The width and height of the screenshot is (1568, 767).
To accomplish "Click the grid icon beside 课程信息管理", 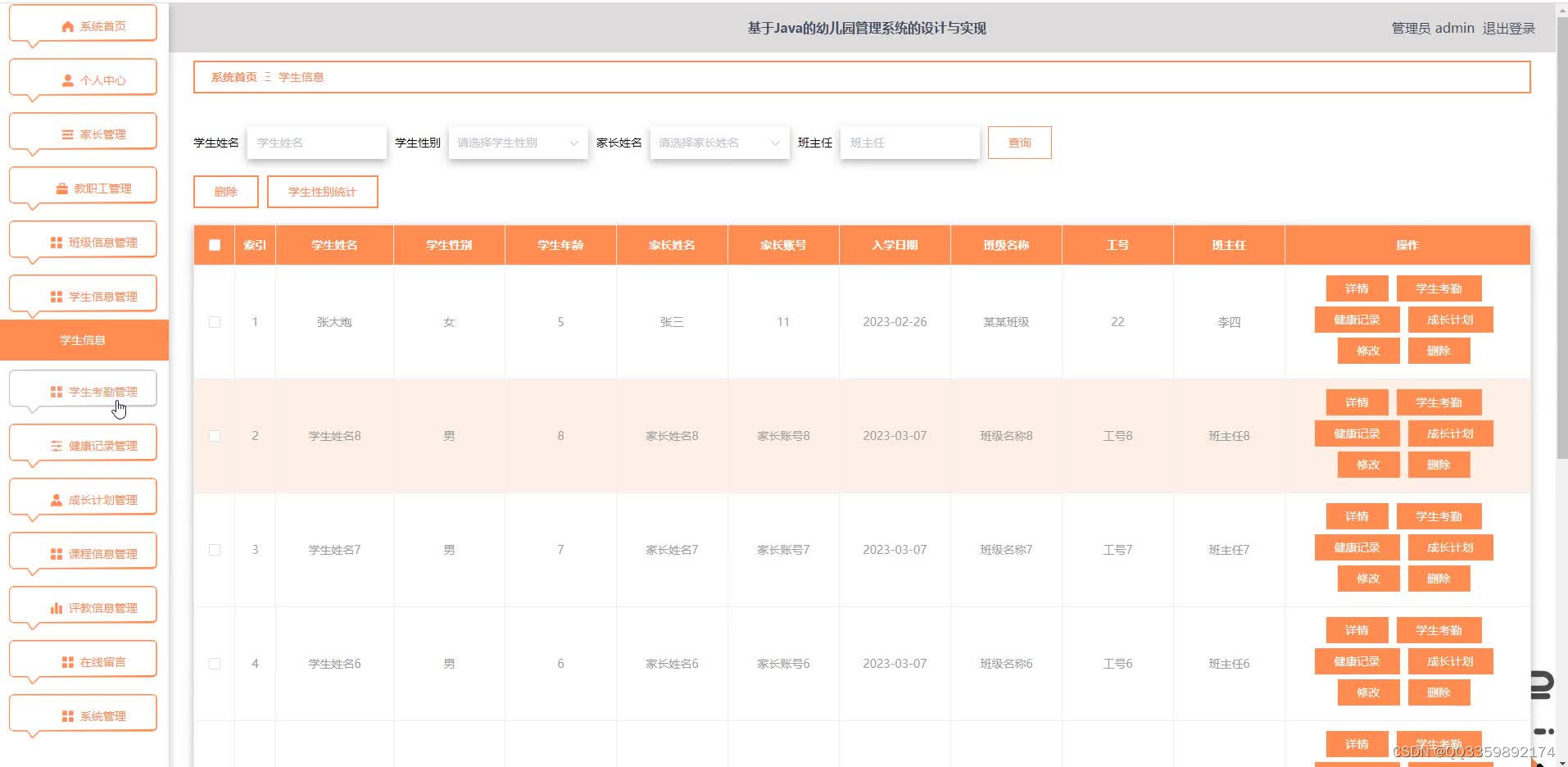I will click(x=57, y=554).
